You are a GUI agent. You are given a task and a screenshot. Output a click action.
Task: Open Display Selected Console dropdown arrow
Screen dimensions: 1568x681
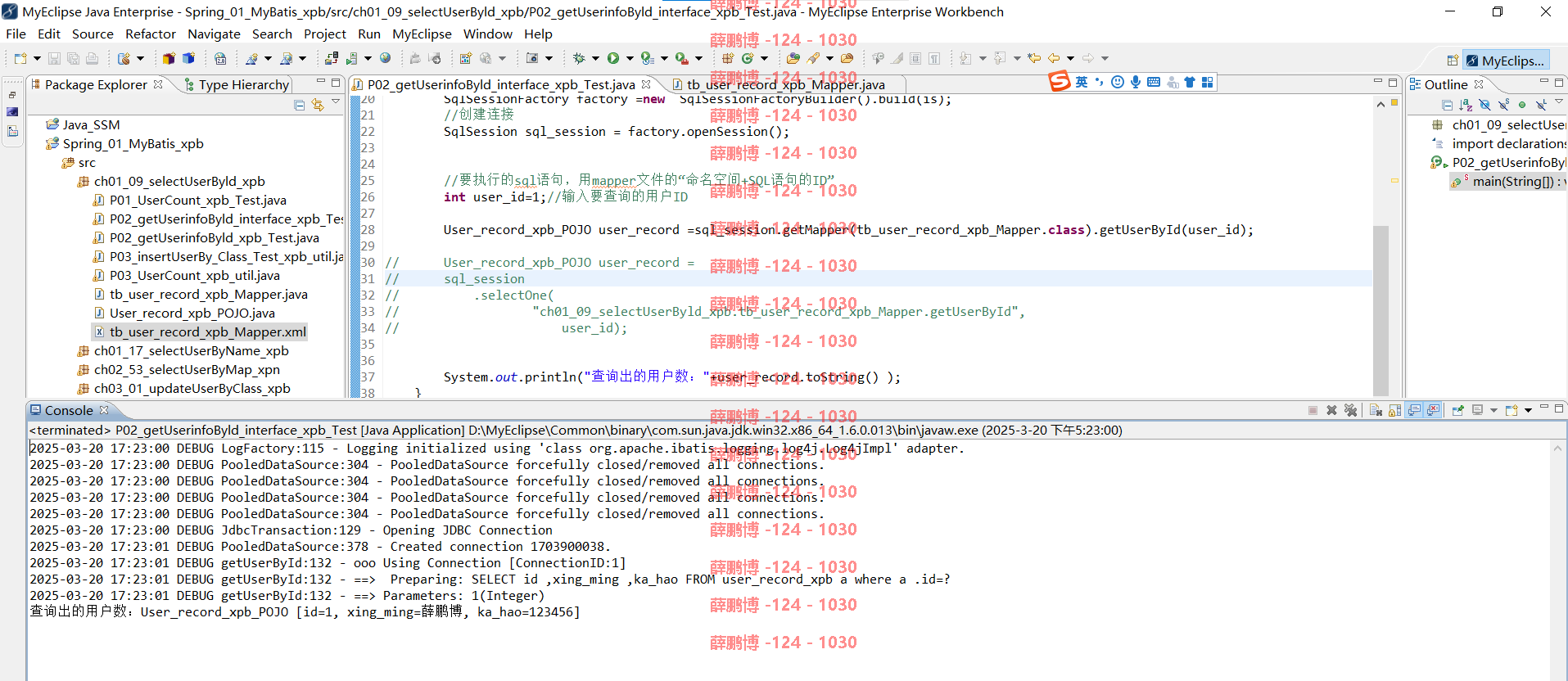click(1493, 410)
